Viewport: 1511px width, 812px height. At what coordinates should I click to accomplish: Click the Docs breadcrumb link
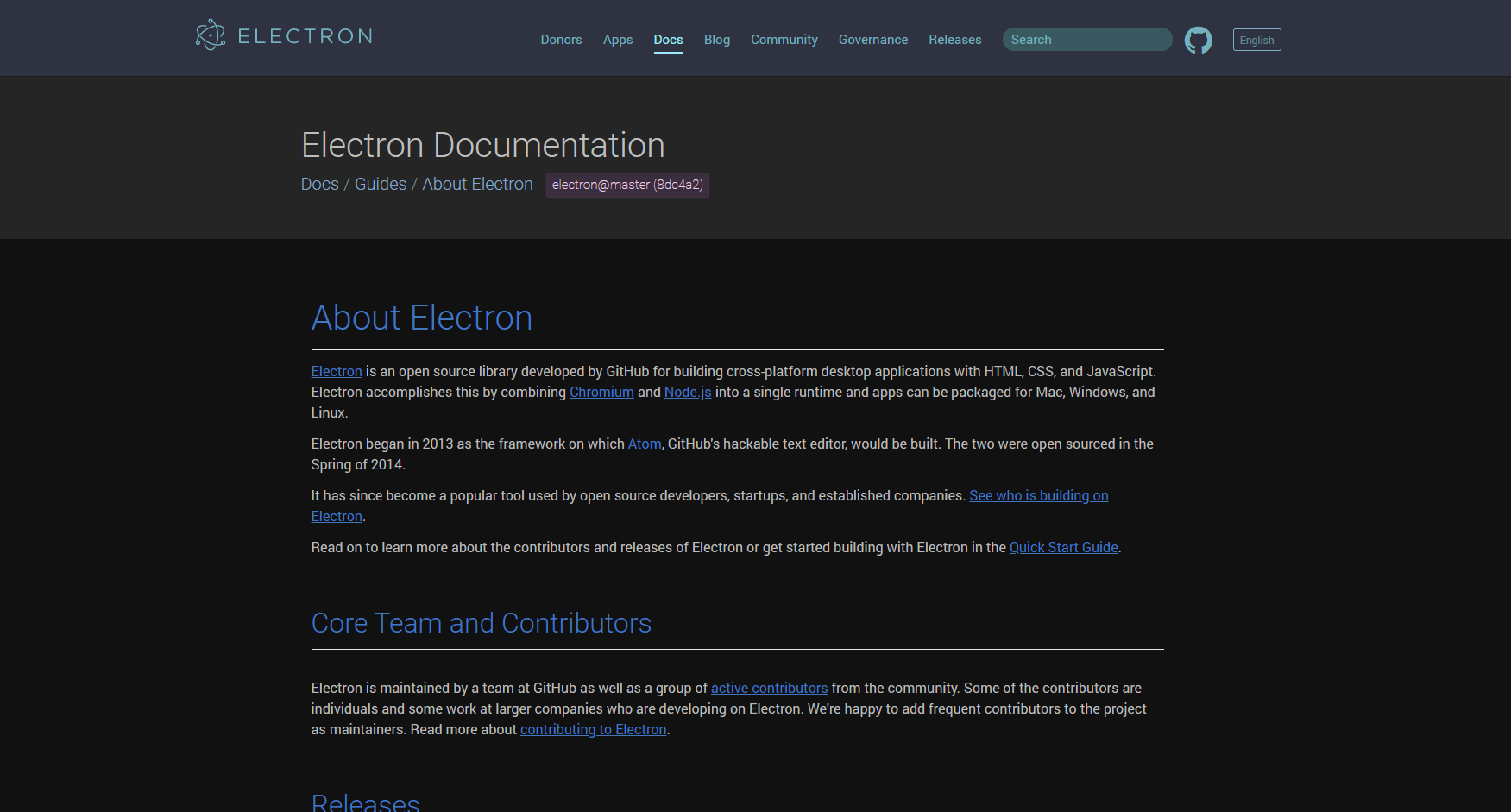point(319,184)
